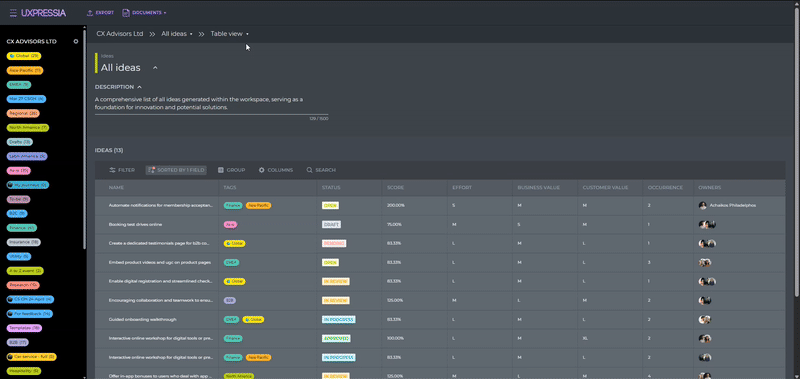Click the North America tag in table
The height and width of the screenshot is (379, 800).
click(239, 376)
